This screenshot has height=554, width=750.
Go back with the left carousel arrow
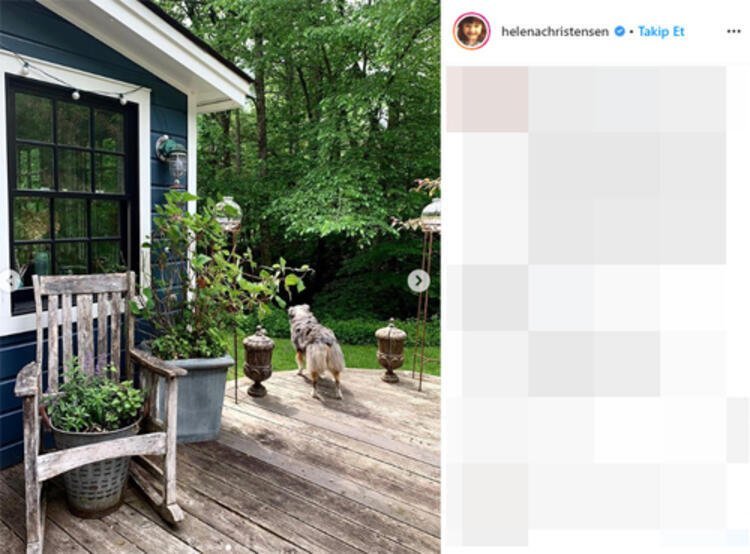click(x=10, y=280)
